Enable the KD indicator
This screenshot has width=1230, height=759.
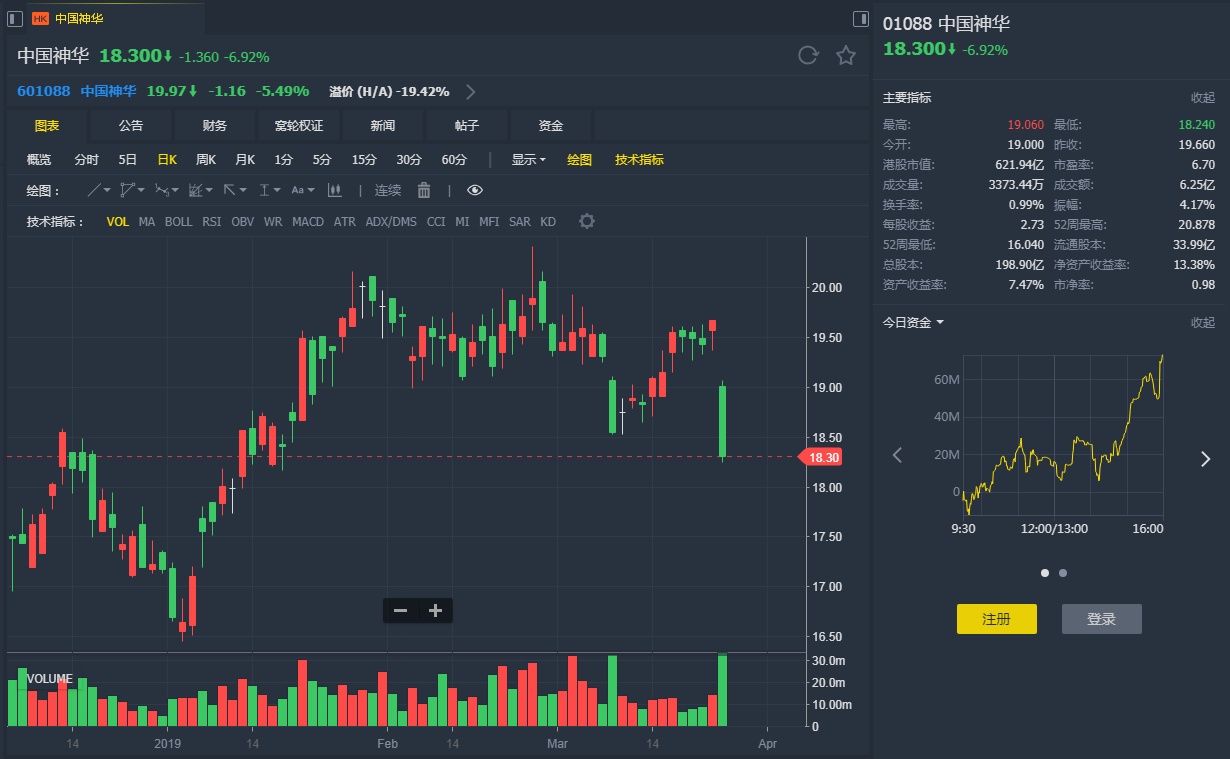(548, 221)
